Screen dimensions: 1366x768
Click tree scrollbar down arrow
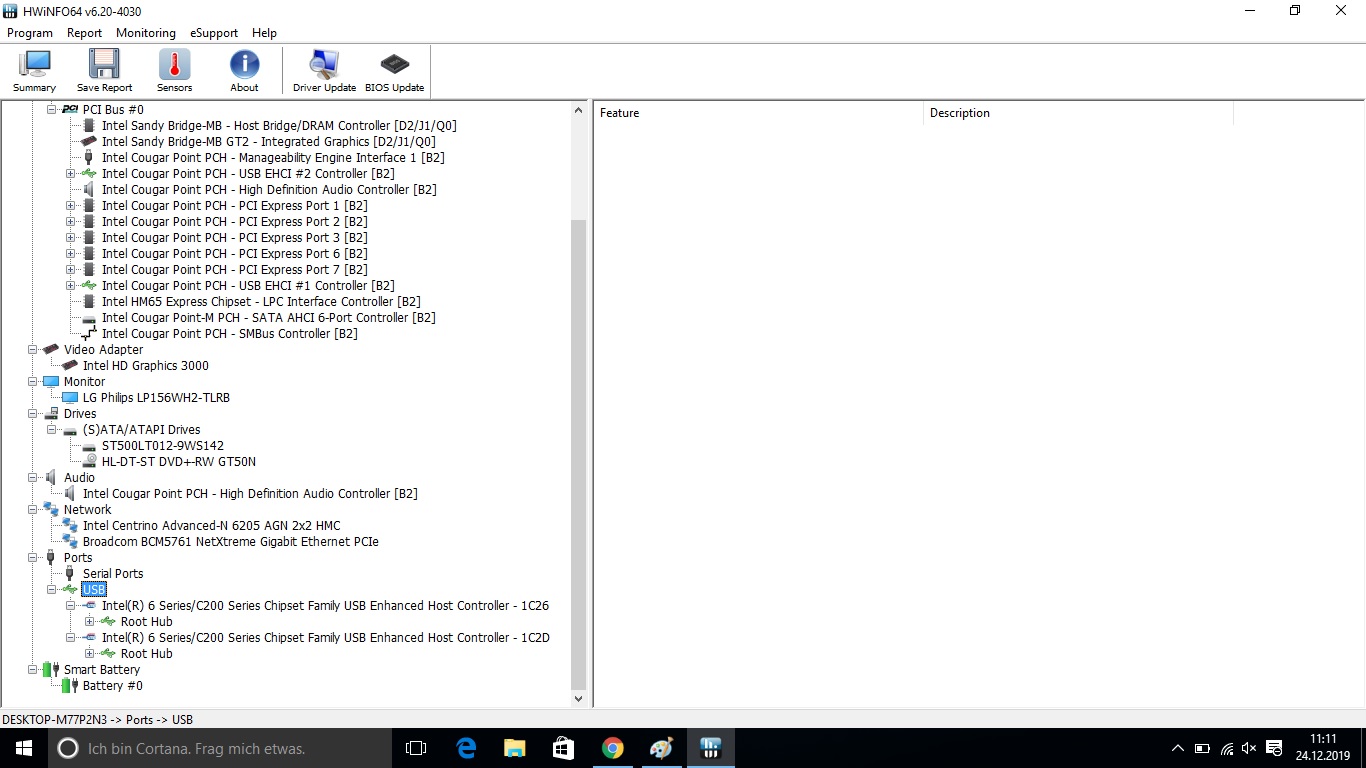[579, 699]
